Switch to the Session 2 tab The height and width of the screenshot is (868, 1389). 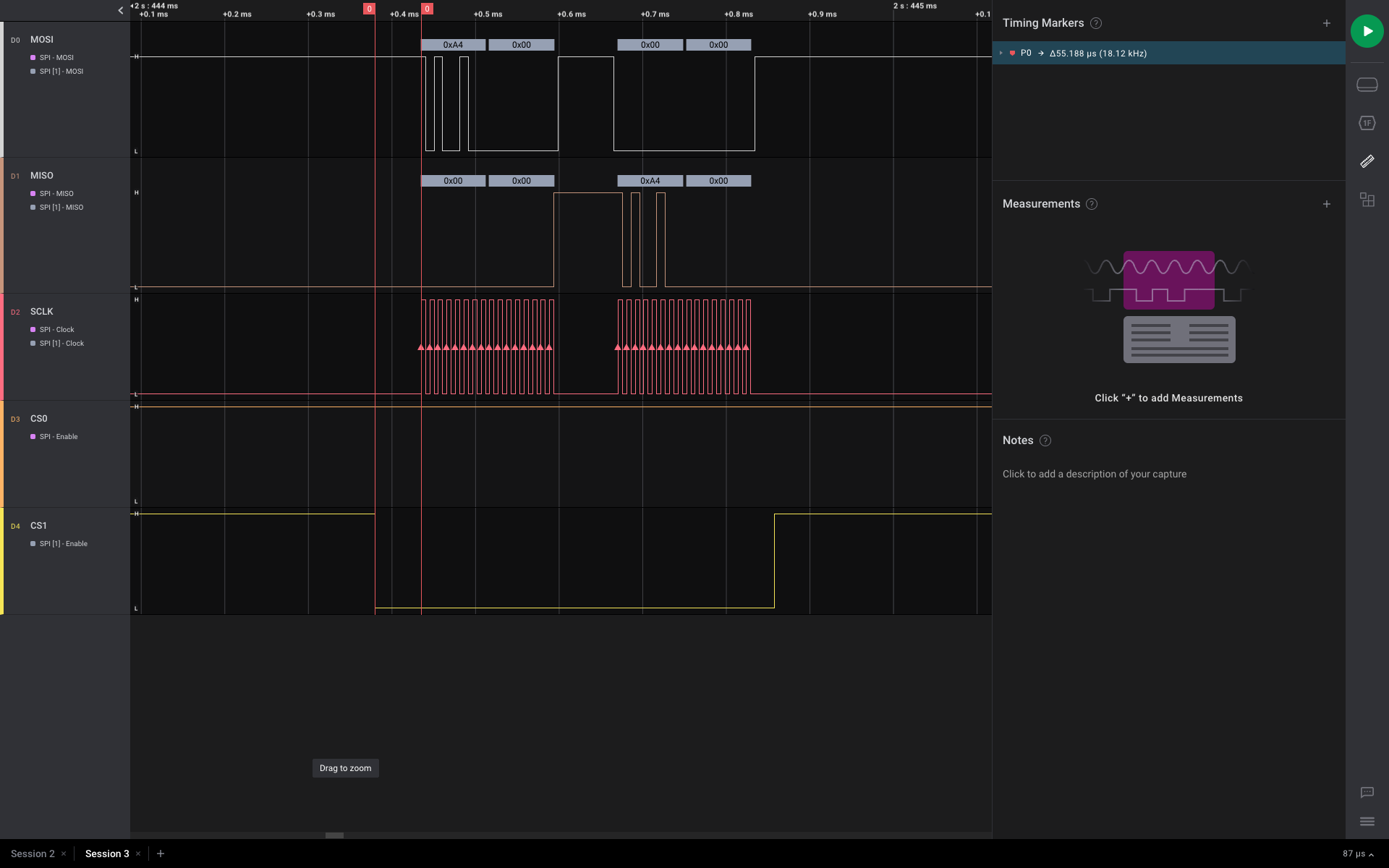[33, 854]
